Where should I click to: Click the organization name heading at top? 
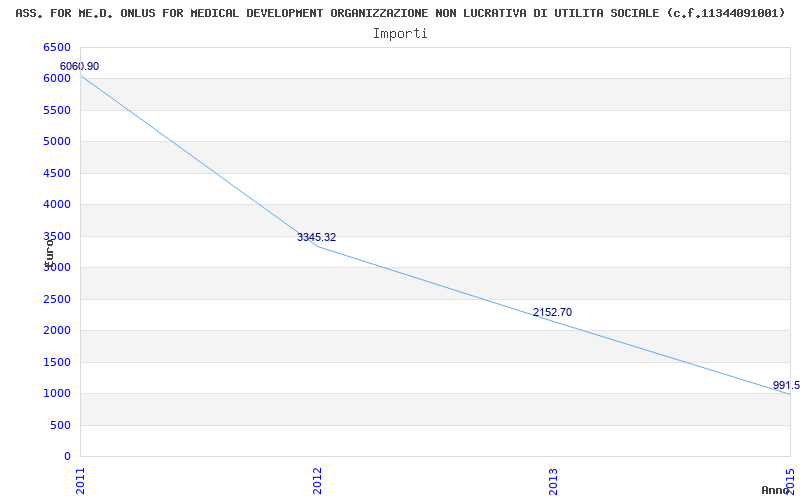click(400, 13)
